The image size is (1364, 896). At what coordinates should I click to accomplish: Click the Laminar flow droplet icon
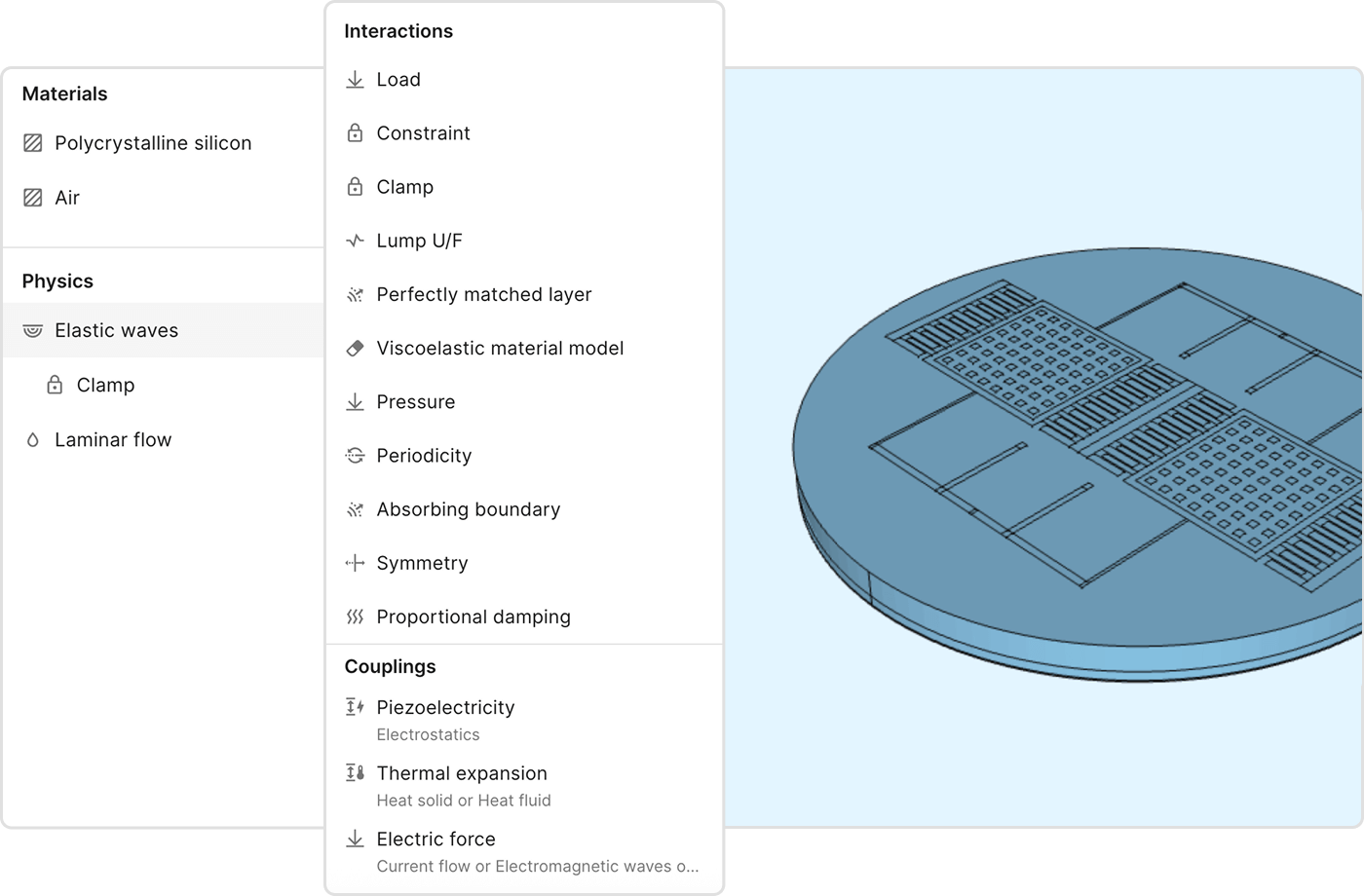coord(33,440)
